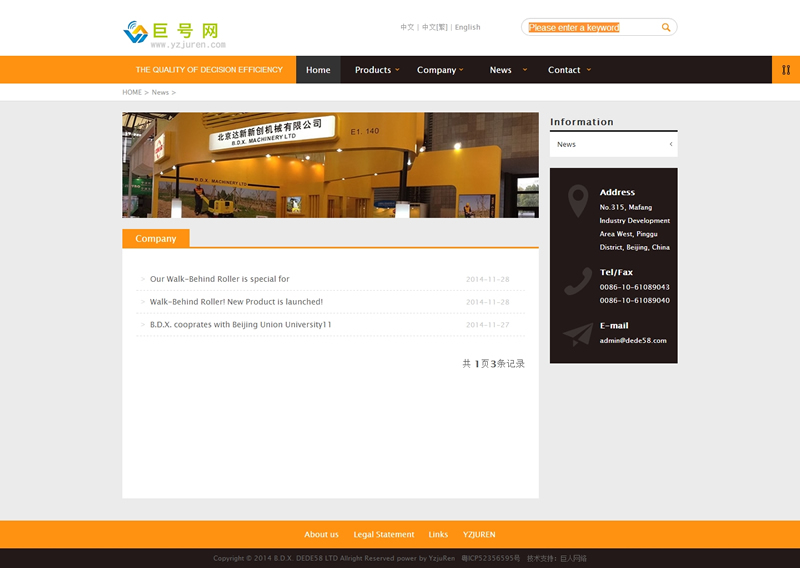
Task: Select the Company tab above the list
Action: (155, 239)
